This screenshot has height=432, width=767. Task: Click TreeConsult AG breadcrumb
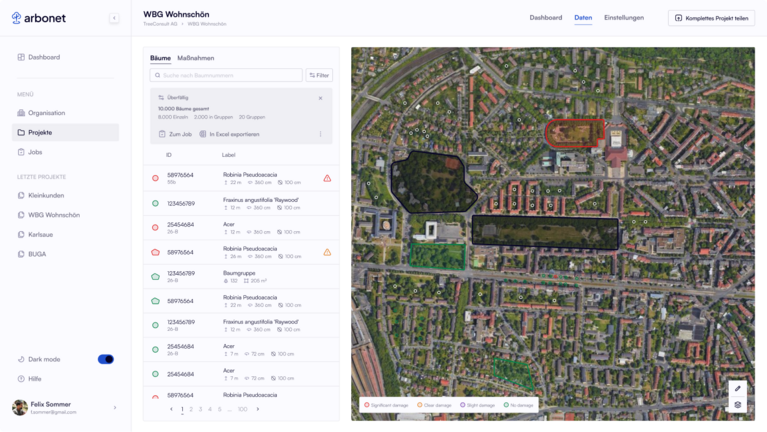pyautogui.click(x=160, y=24)
